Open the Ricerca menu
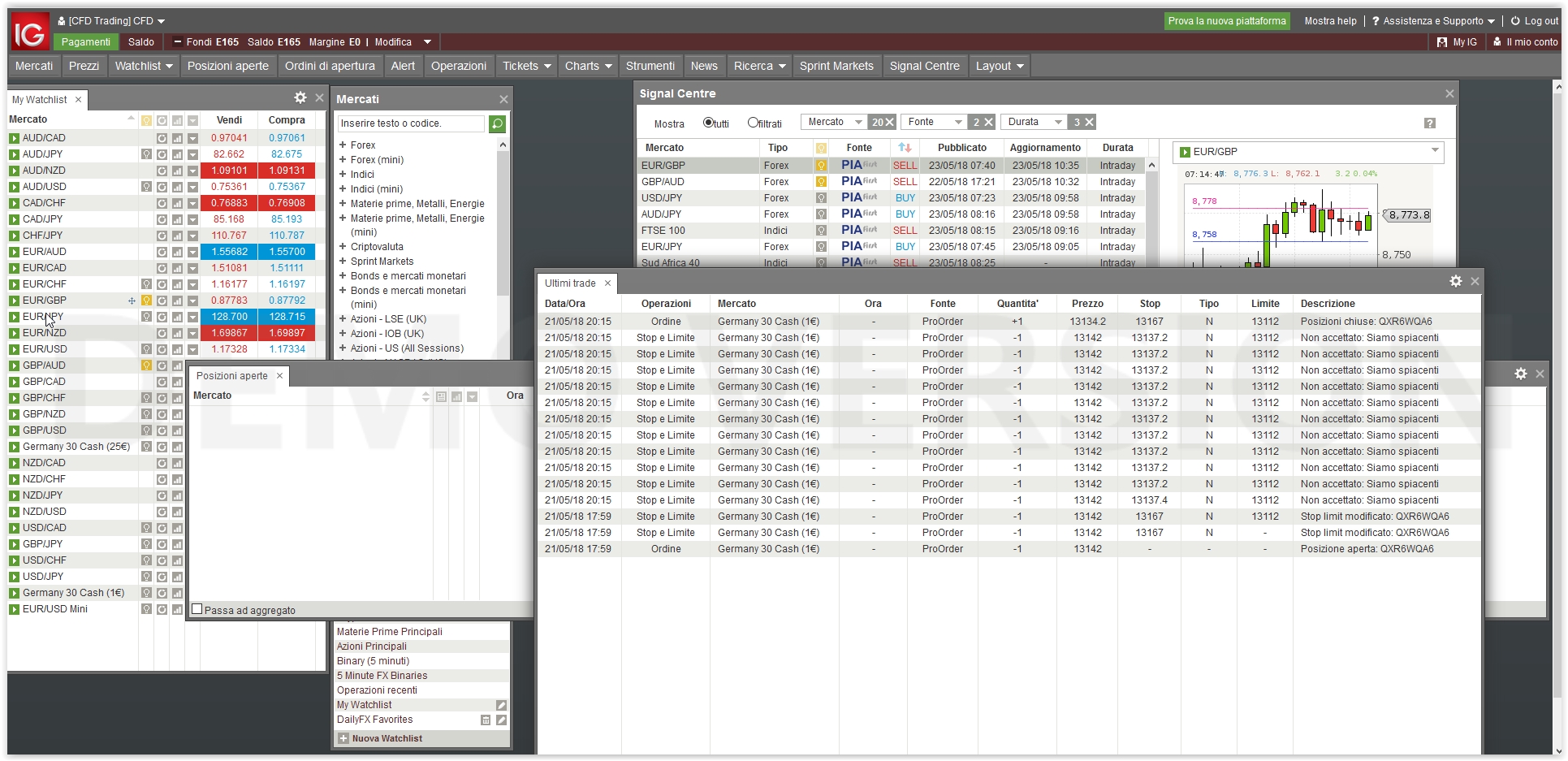This screenshot has height=761, width=1568. (759, 66)
